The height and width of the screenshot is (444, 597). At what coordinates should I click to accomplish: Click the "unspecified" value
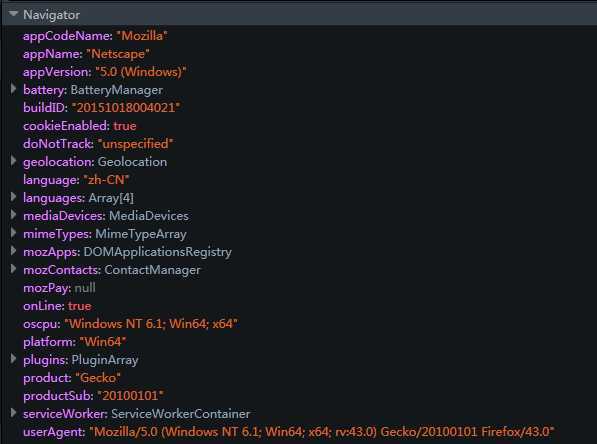136,144
